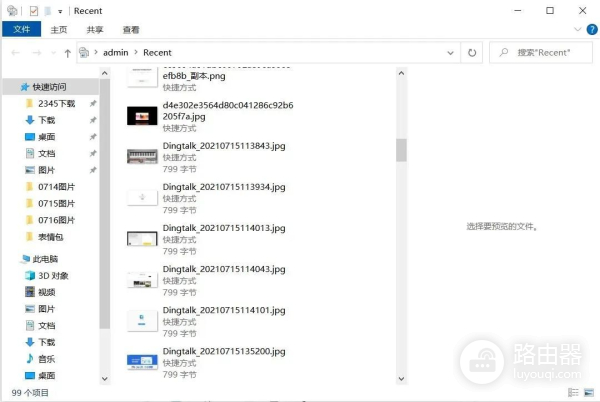
Task: Click the file list scroll up arrow
Action: [401, 73]
